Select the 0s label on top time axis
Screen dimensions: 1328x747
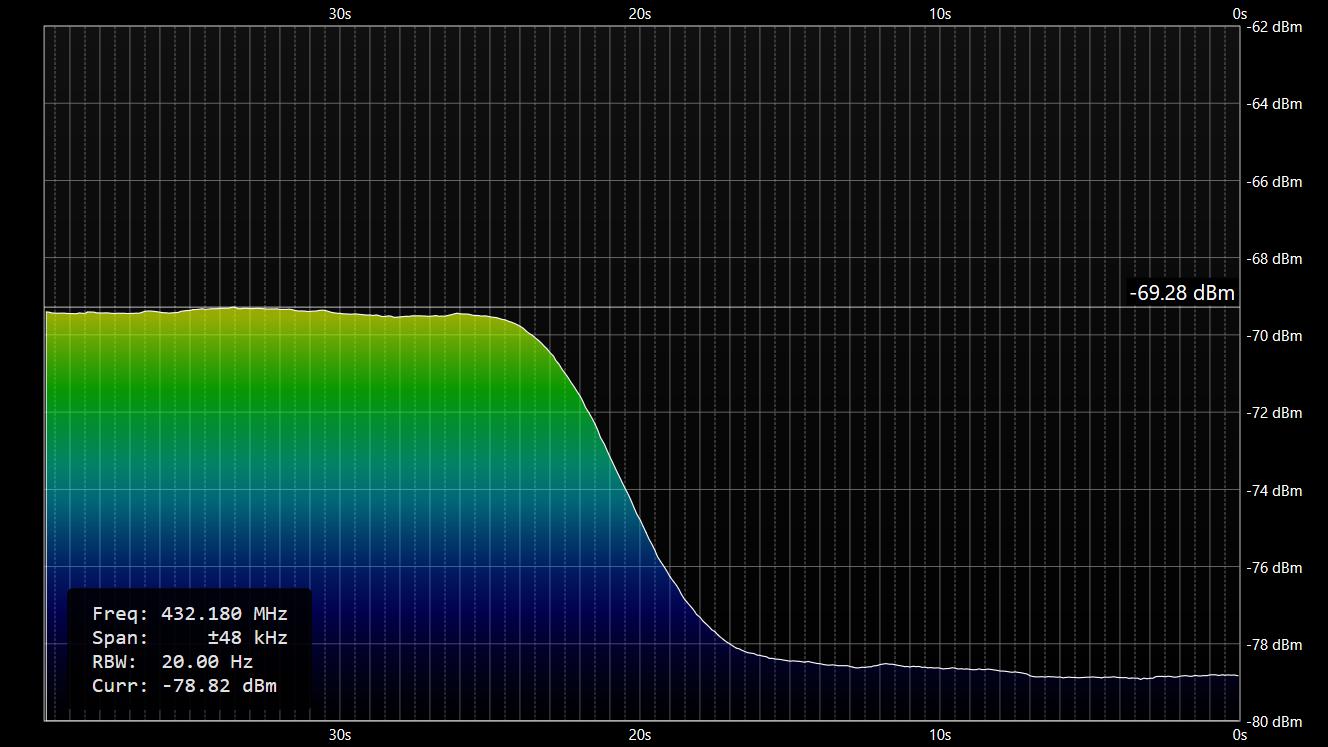click(x=1239, y=13)
